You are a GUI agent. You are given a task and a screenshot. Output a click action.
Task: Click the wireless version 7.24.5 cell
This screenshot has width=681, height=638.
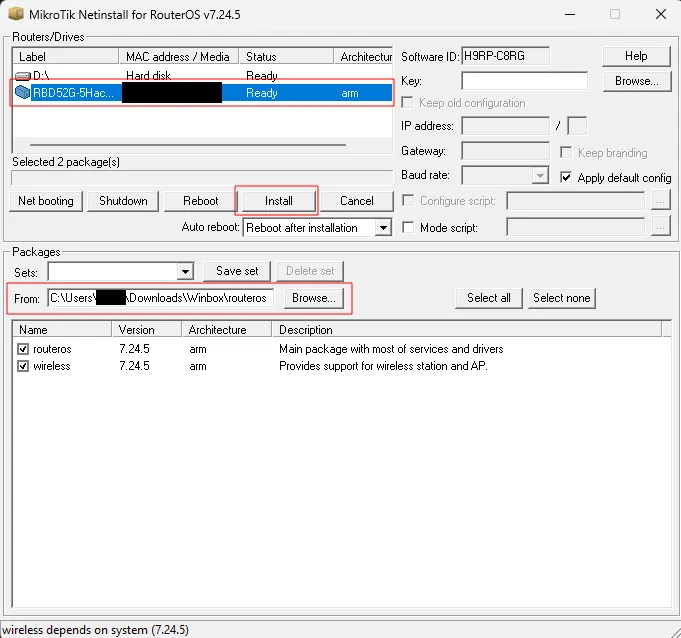pos(134,366)
